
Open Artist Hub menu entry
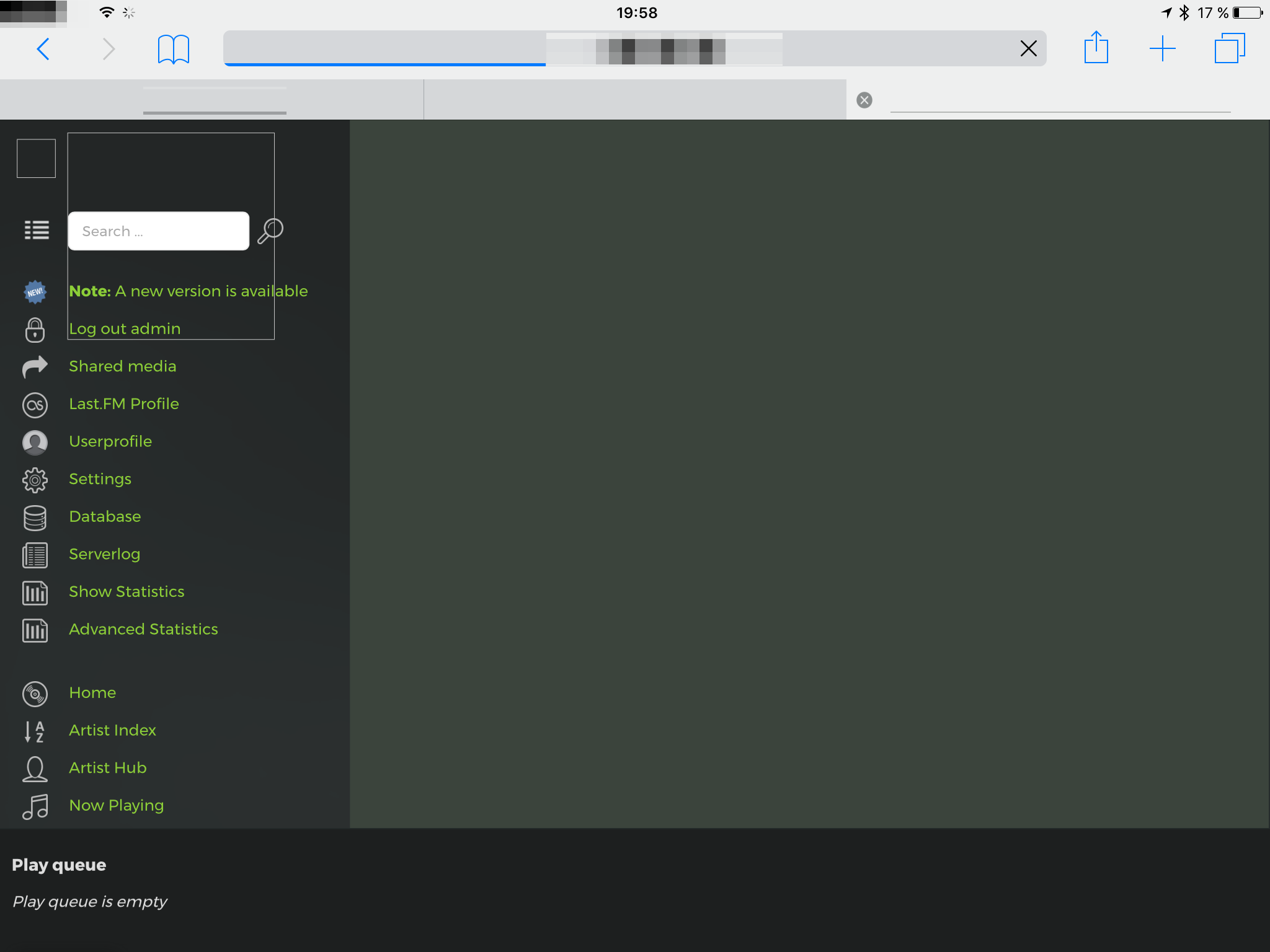click(108, 767)
